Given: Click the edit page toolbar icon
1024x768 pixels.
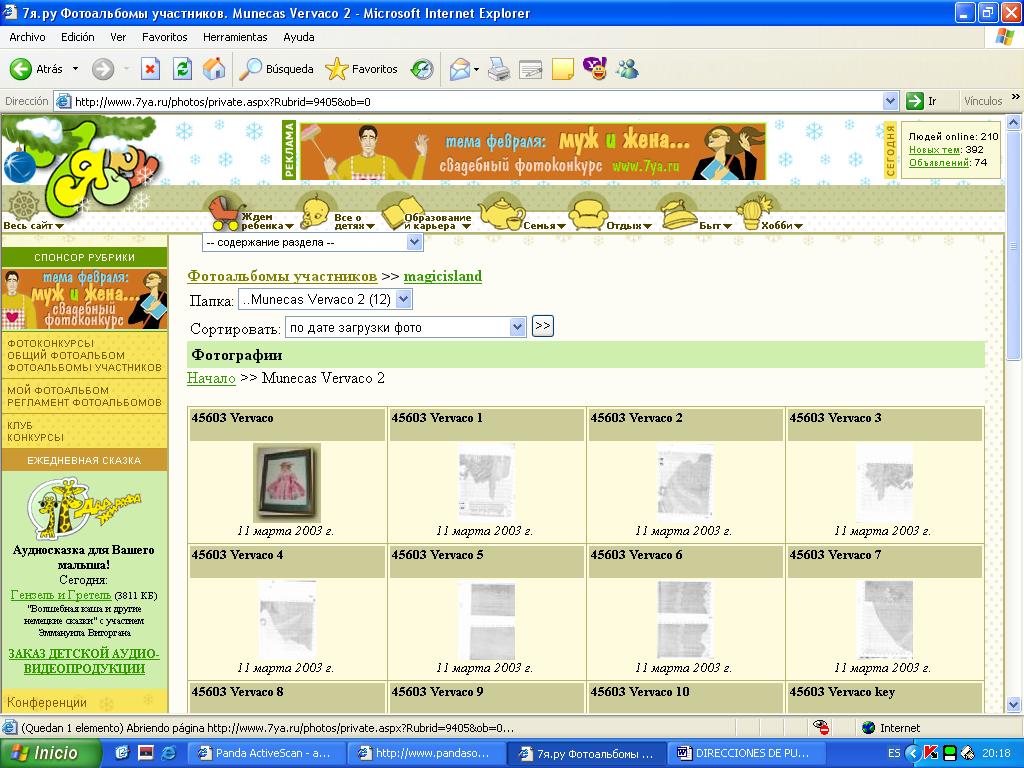Looking at the screenshot, I should point(530,69).
